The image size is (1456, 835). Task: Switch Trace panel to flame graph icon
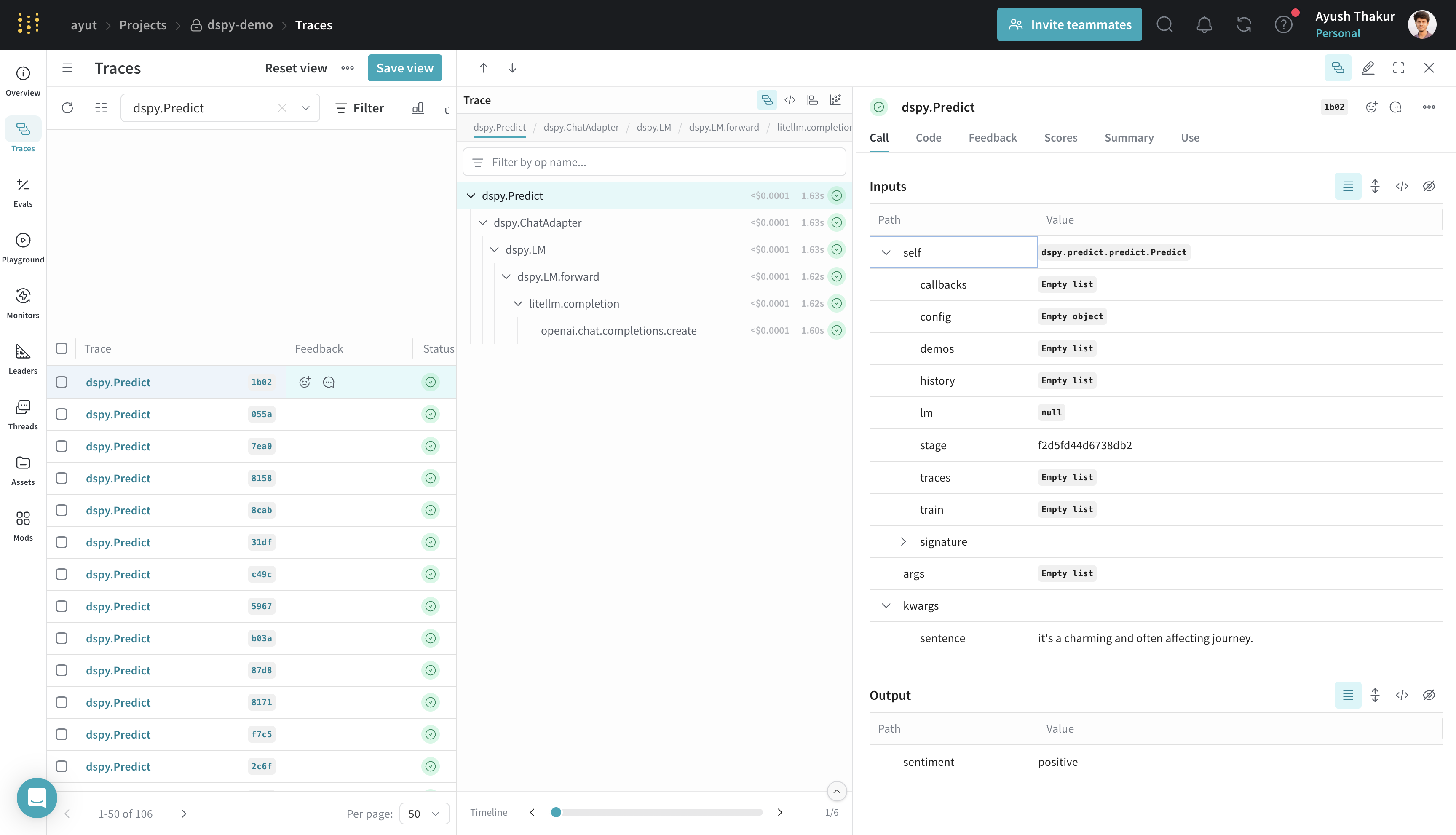point(813,100)
